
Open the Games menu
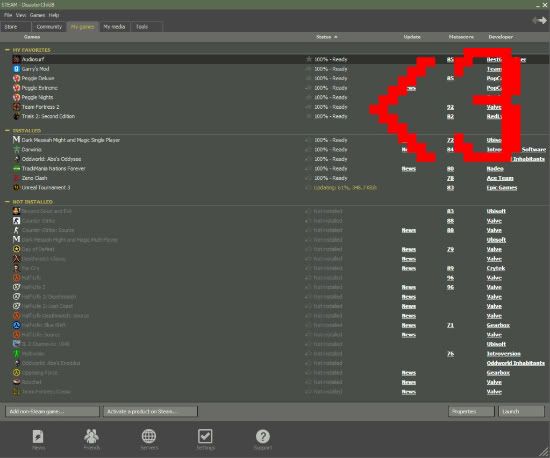tap(37, 15)
